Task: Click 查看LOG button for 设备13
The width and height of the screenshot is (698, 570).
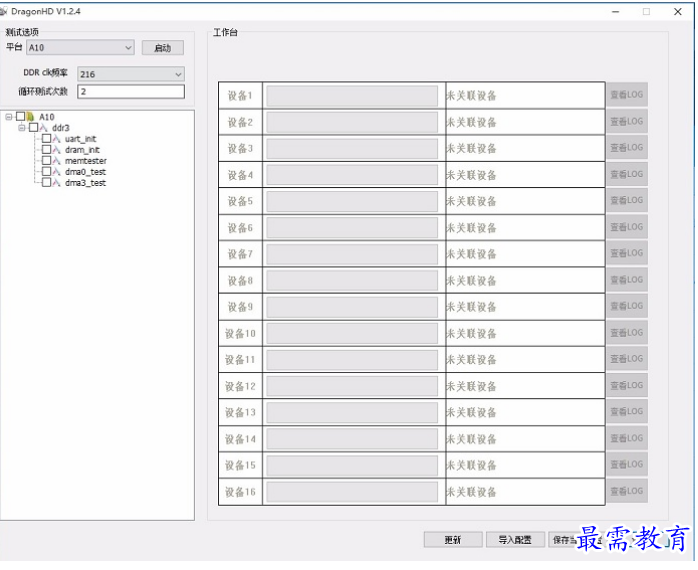Action: click(x=627, y=411)
